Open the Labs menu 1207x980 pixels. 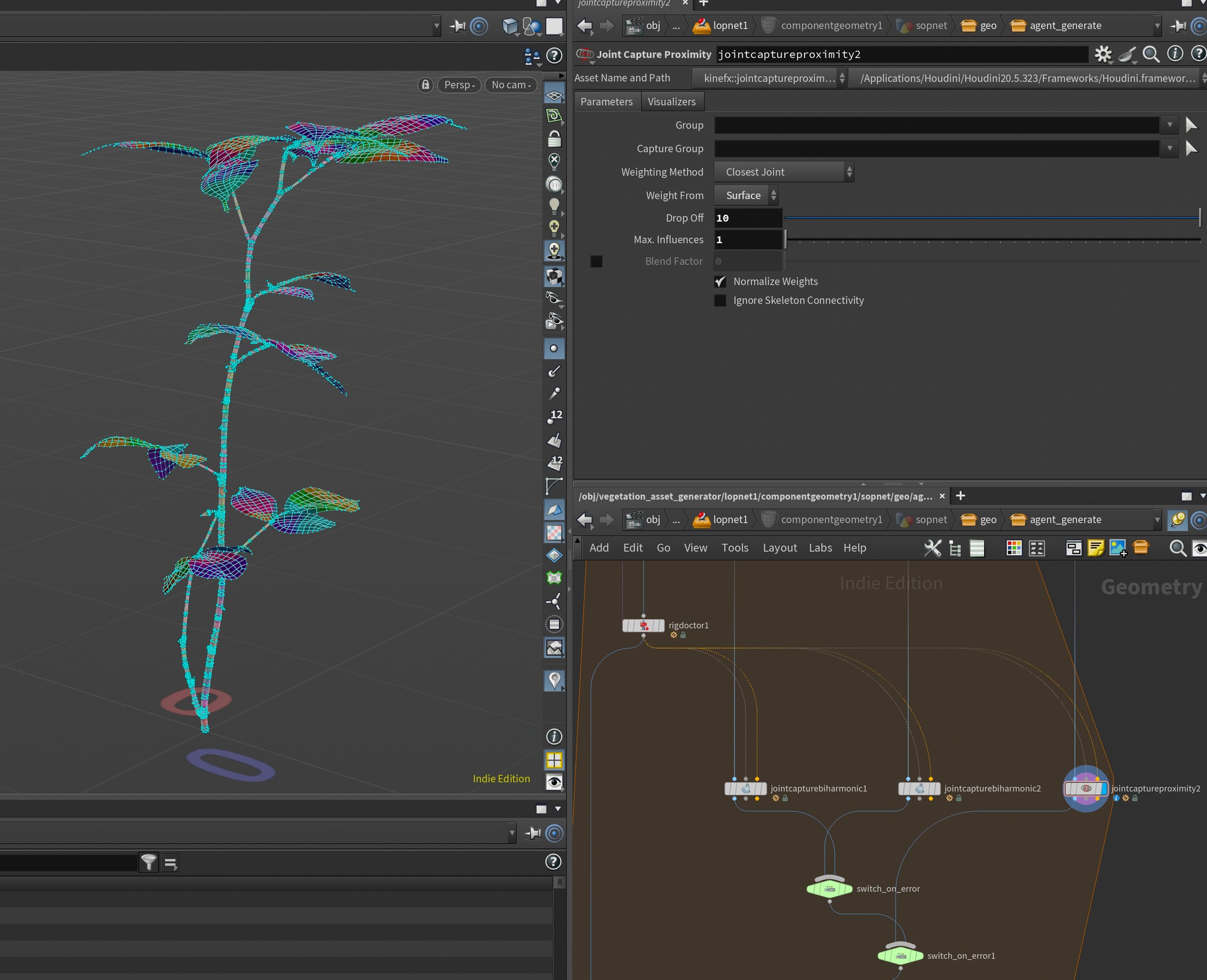[820, 548]
